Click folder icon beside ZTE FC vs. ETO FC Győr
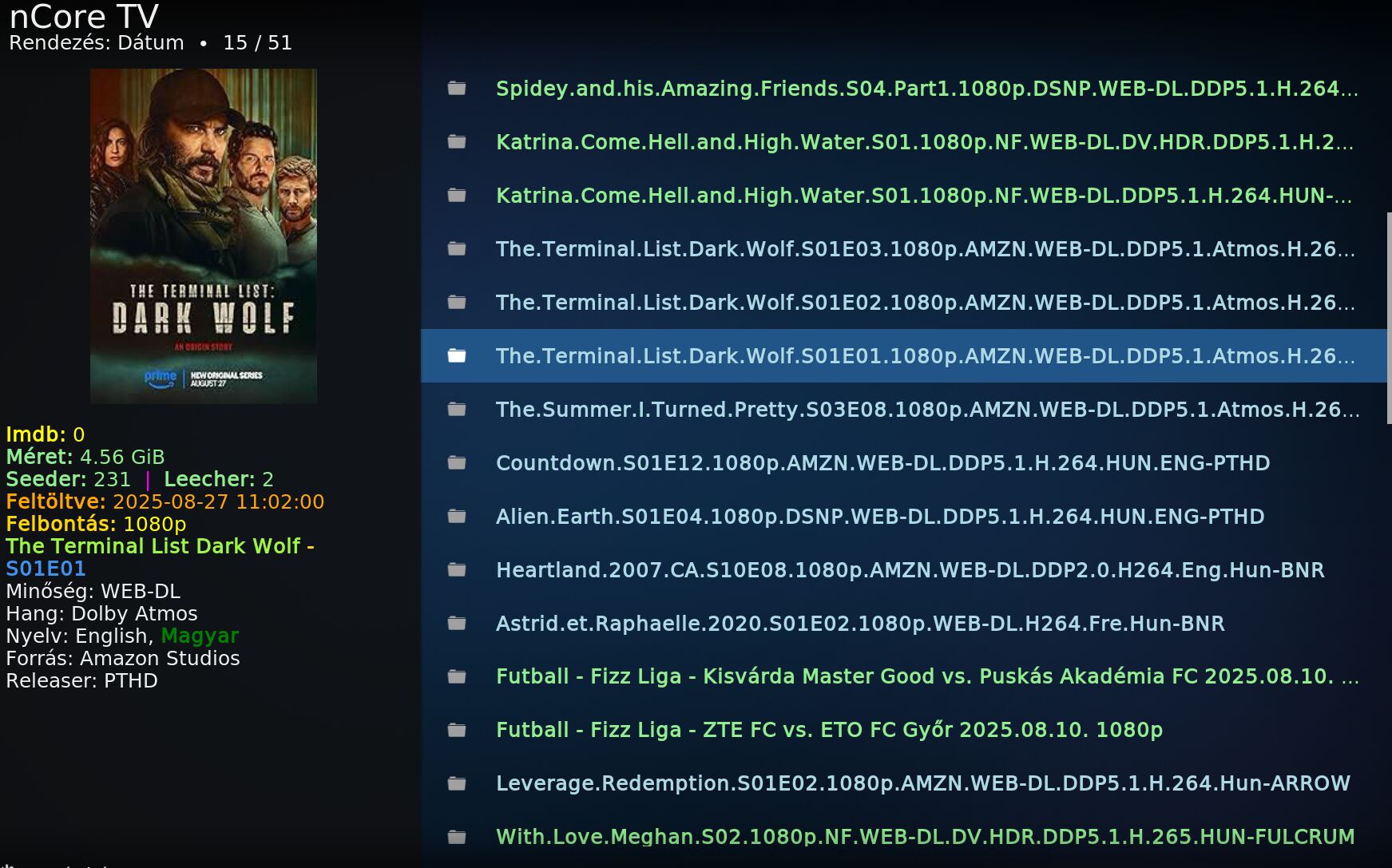Image resolution: width=1392 pixels, height=868 pixels. pos(457,730)
